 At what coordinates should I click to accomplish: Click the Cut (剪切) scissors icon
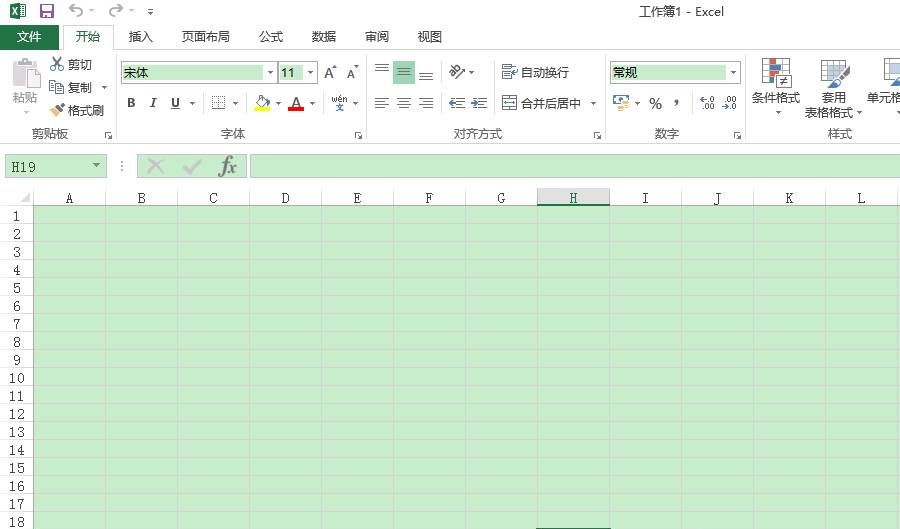pyautogui.click(x=58, y=65)
